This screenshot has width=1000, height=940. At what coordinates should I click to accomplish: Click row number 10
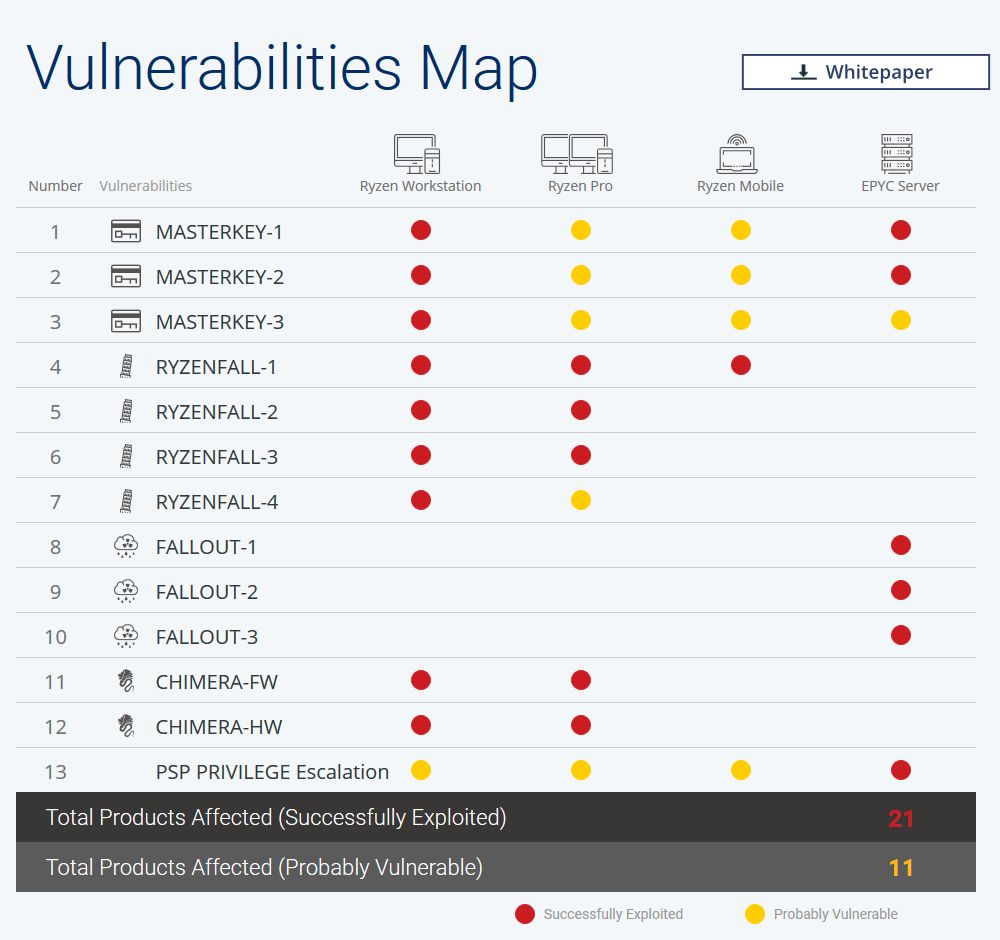[x=55, y=637]
